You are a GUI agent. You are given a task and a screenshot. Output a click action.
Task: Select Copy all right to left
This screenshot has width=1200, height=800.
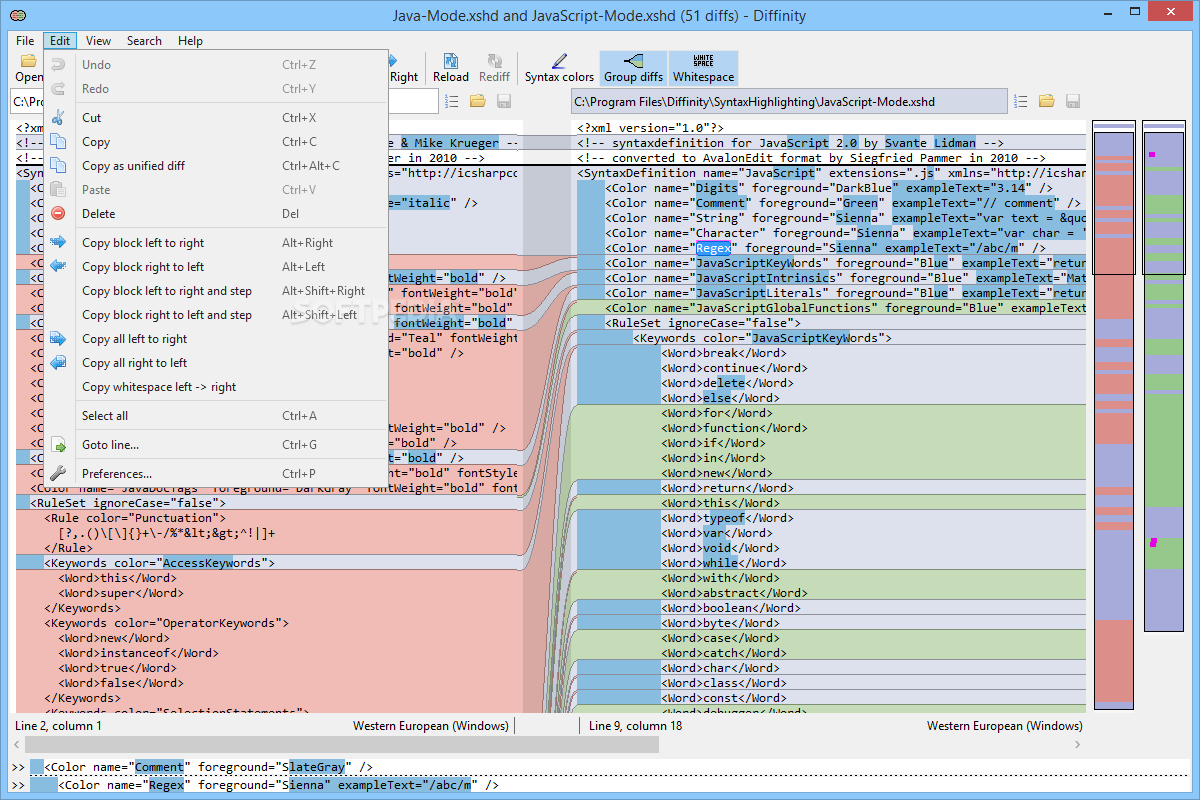pos(216,363)
